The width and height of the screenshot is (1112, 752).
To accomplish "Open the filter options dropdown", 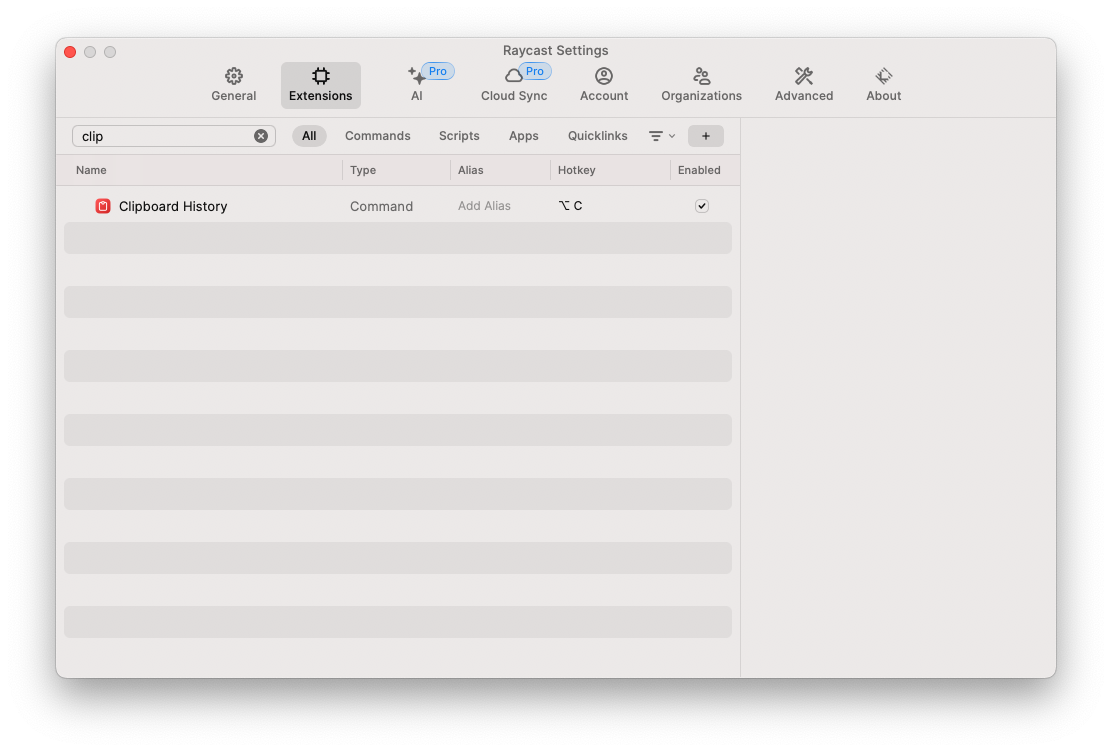I will pos(662,136).
